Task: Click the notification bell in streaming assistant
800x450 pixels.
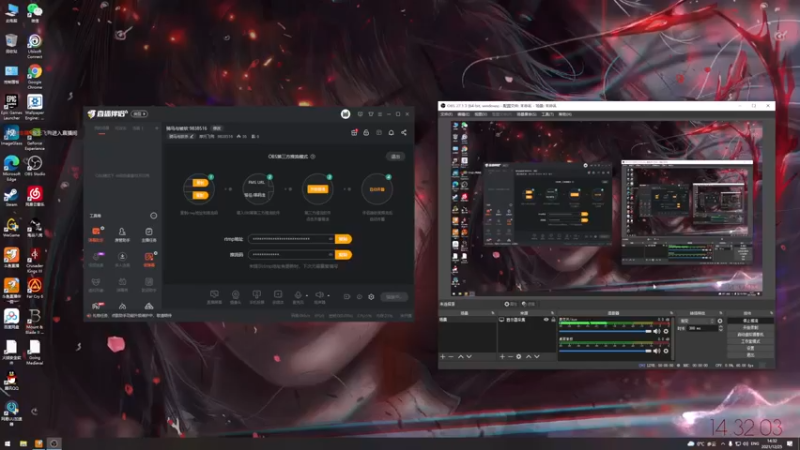Action: [x=391, y=133]
